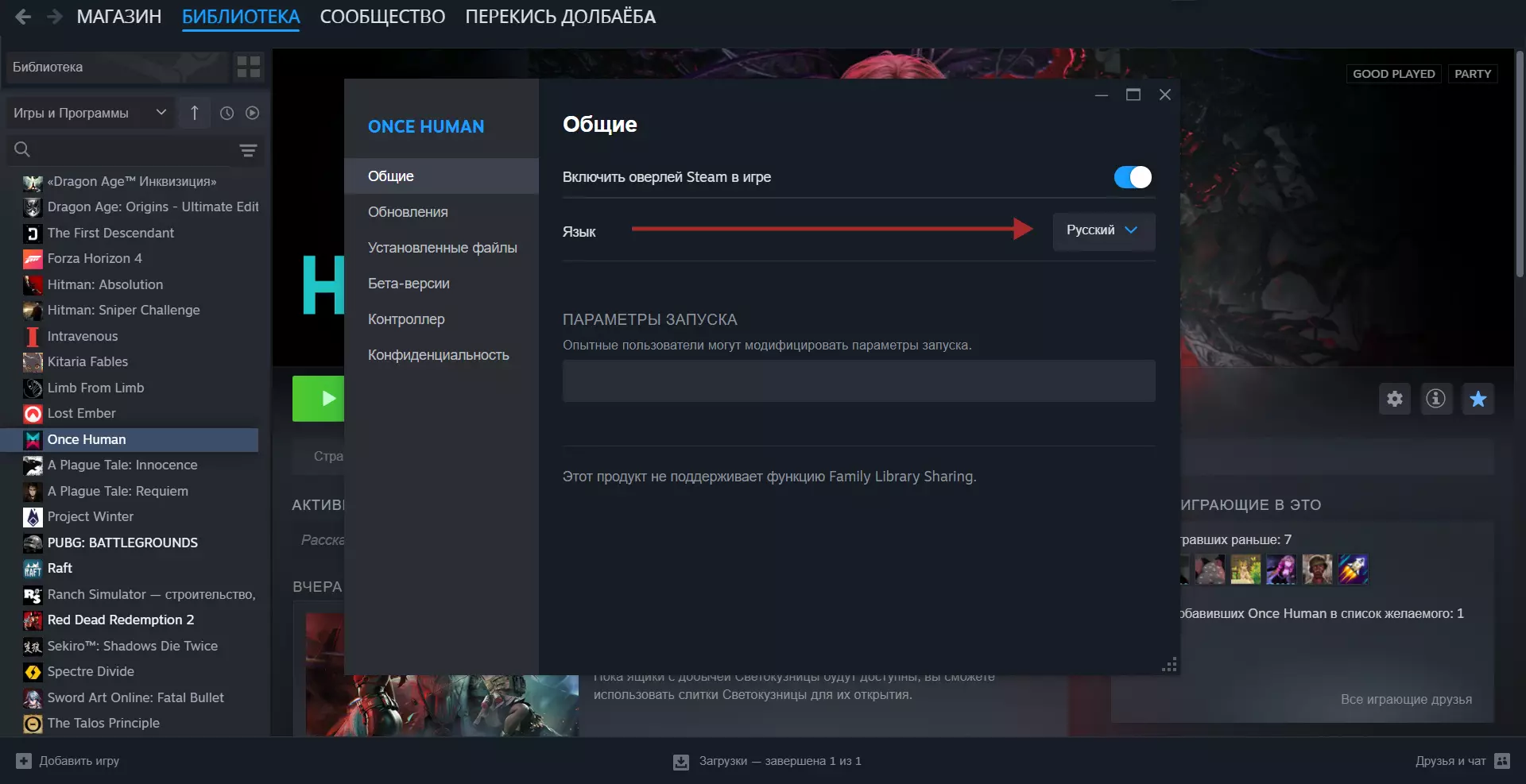This screenshot has height=784, width=1526.
Task: Toggle the Steam overlay switch
Action: [1133, 177]
